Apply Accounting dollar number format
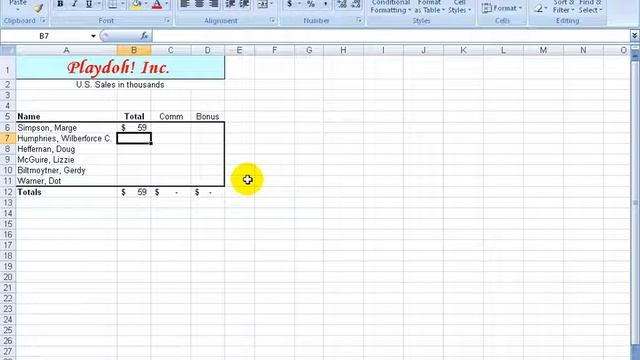 [x=289, y=4]
